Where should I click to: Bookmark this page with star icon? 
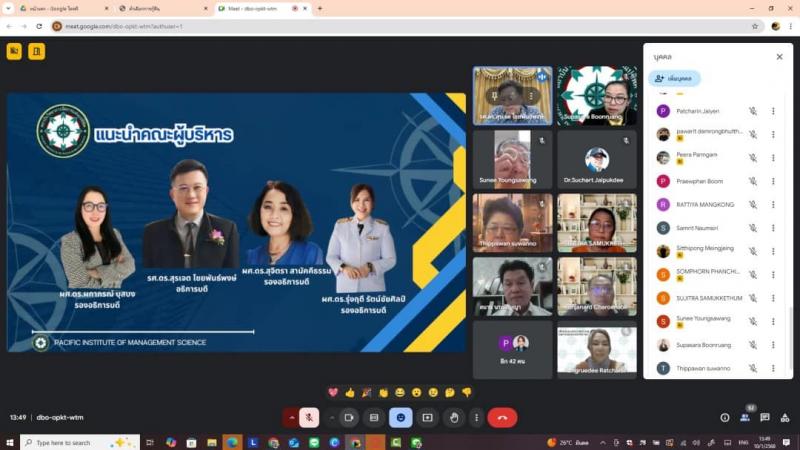tap(755, 26)
